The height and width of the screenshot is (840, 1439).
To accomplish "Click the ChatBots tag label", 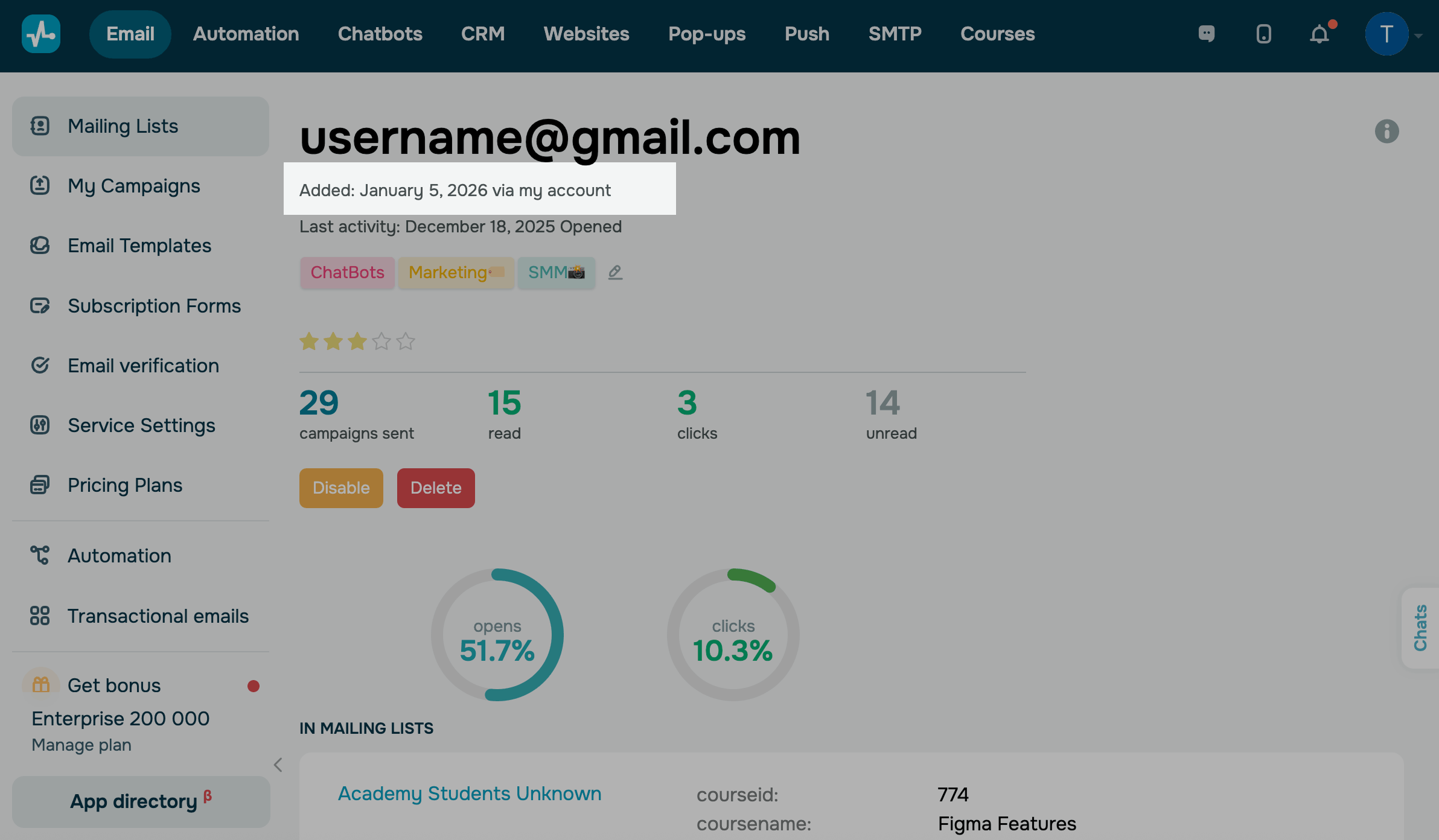I will pos(347,272).
